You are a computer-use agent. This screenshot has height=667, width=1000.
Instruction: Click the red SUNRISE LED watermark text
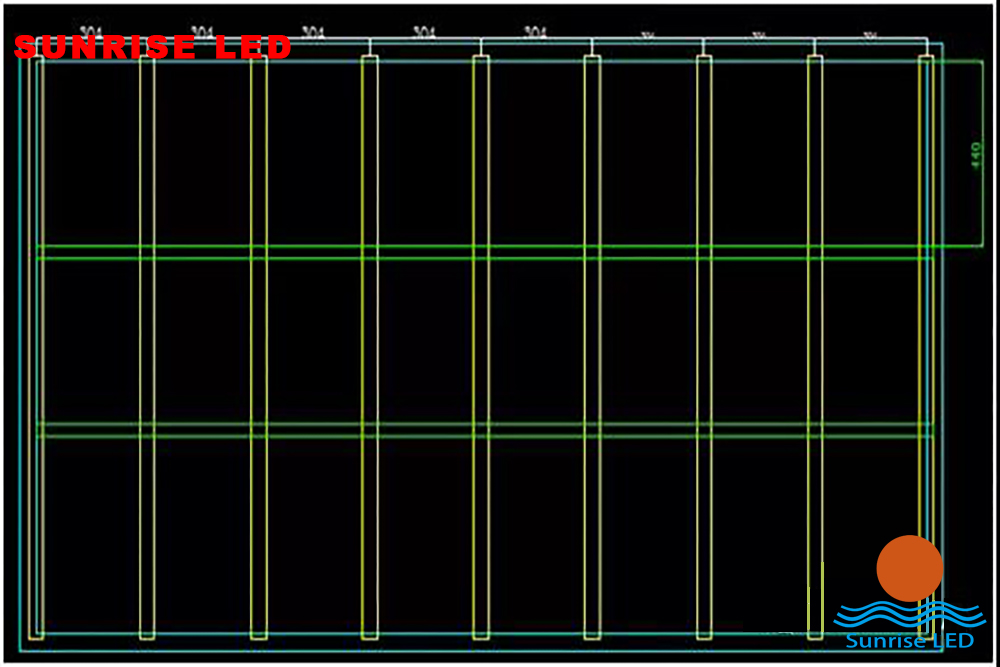click(x=150, y=45)
